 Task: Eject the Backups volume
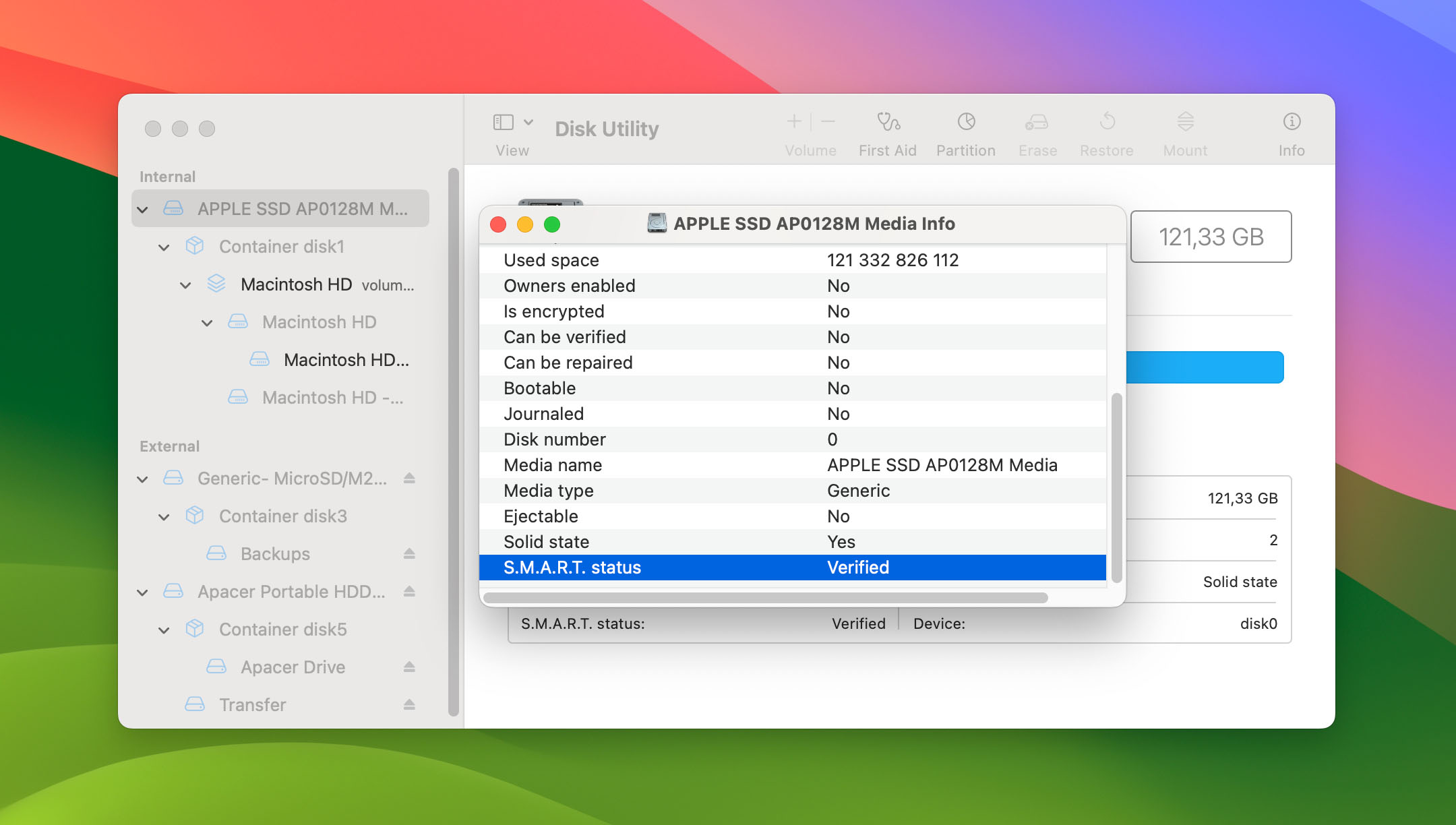pyautogui.click(x=409, y=554)
